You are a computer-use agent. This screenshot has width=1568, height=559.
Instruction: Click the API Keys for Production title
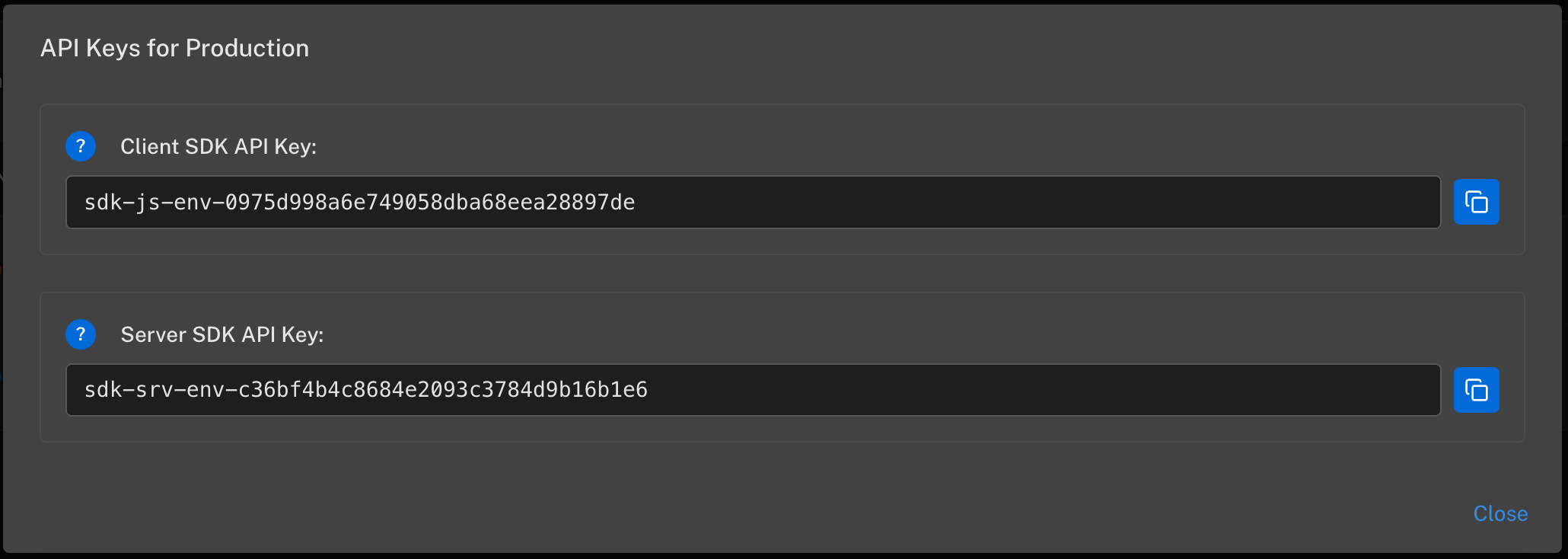point(174,47)
